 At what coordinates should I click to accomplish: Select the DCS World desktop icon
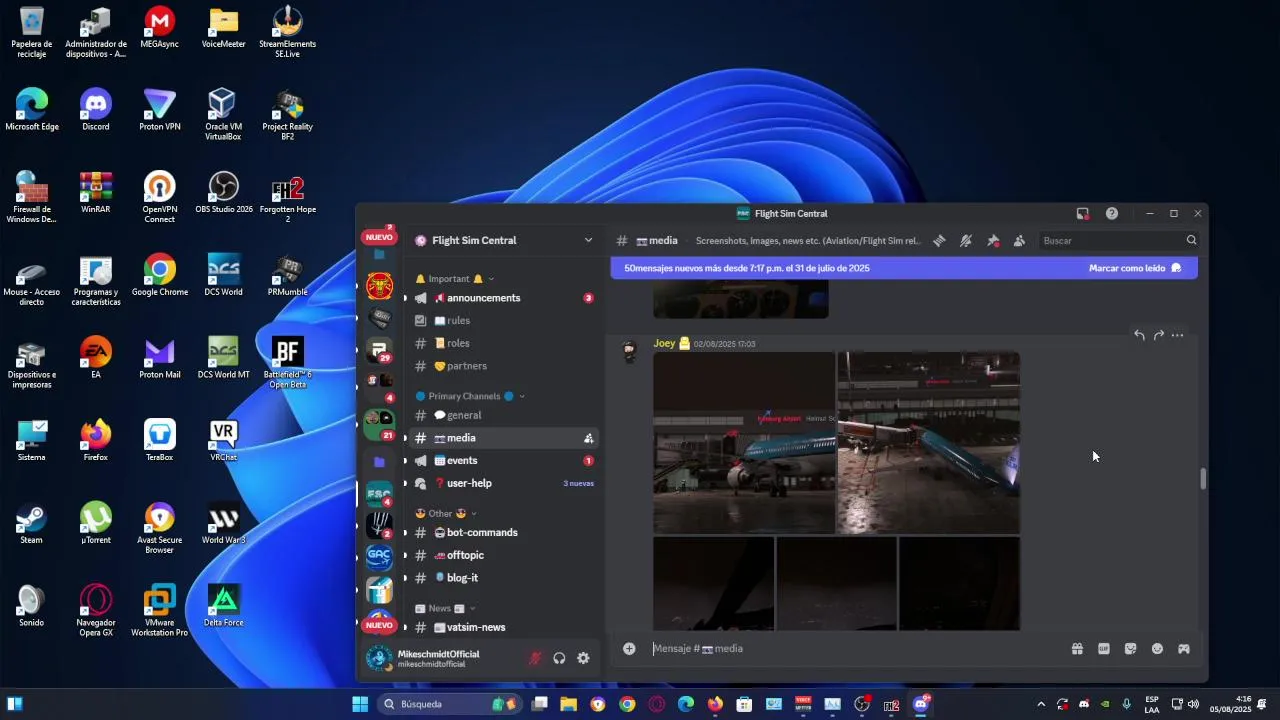223,275
